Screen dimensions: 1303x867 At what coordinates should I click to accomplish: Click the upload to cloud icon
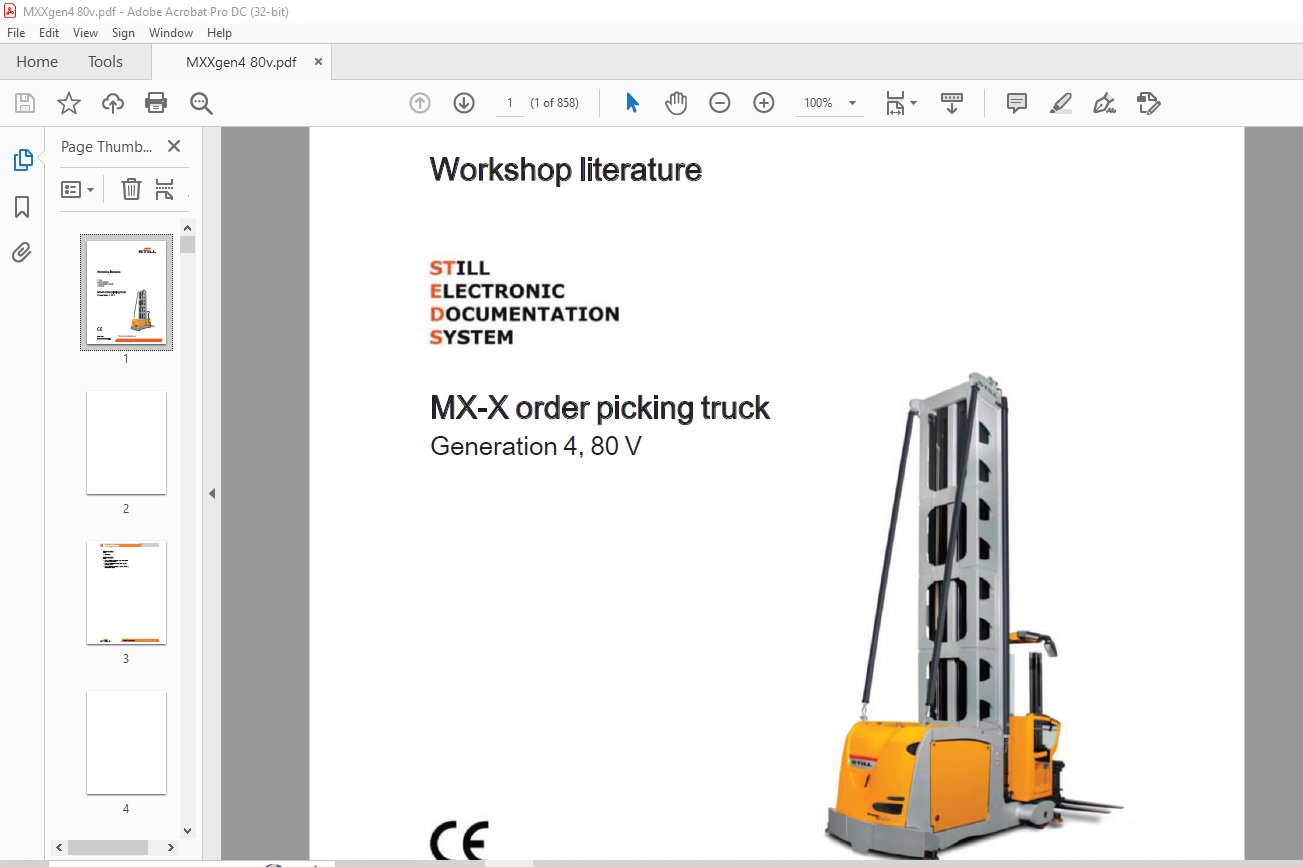click(x=113, y=103)
